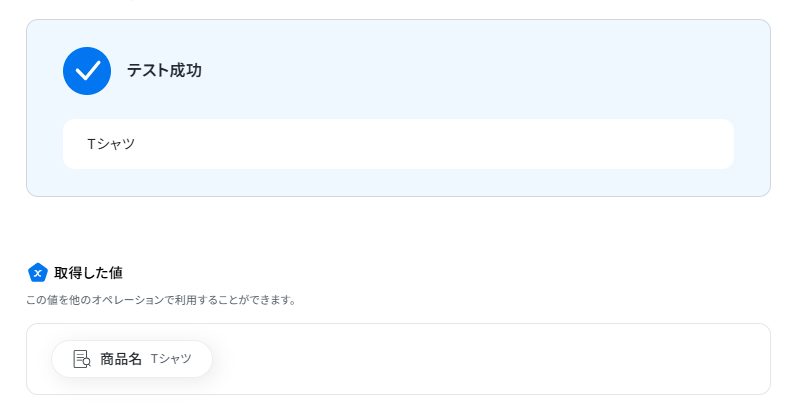This screenshot has height=414, width=803.
Task: Select the 商品名 label in the value chip
Action: point(121,359)
